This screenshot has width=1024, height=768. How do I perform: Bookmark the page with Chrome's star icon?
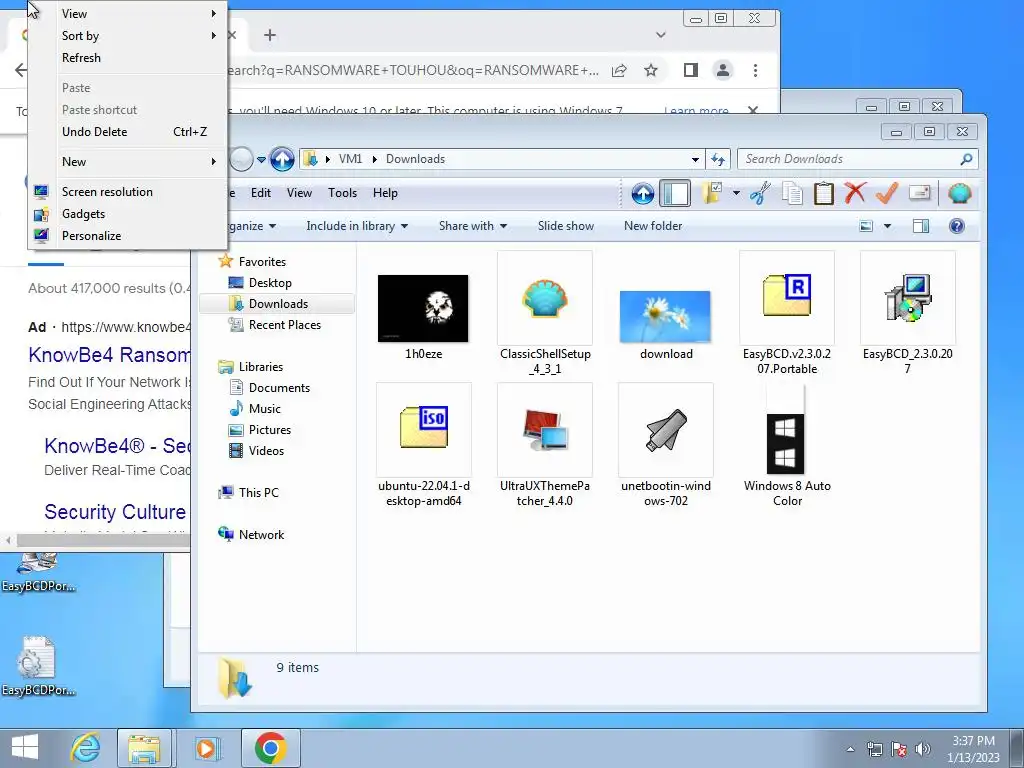pyautogui.click(x=650, y=71)
